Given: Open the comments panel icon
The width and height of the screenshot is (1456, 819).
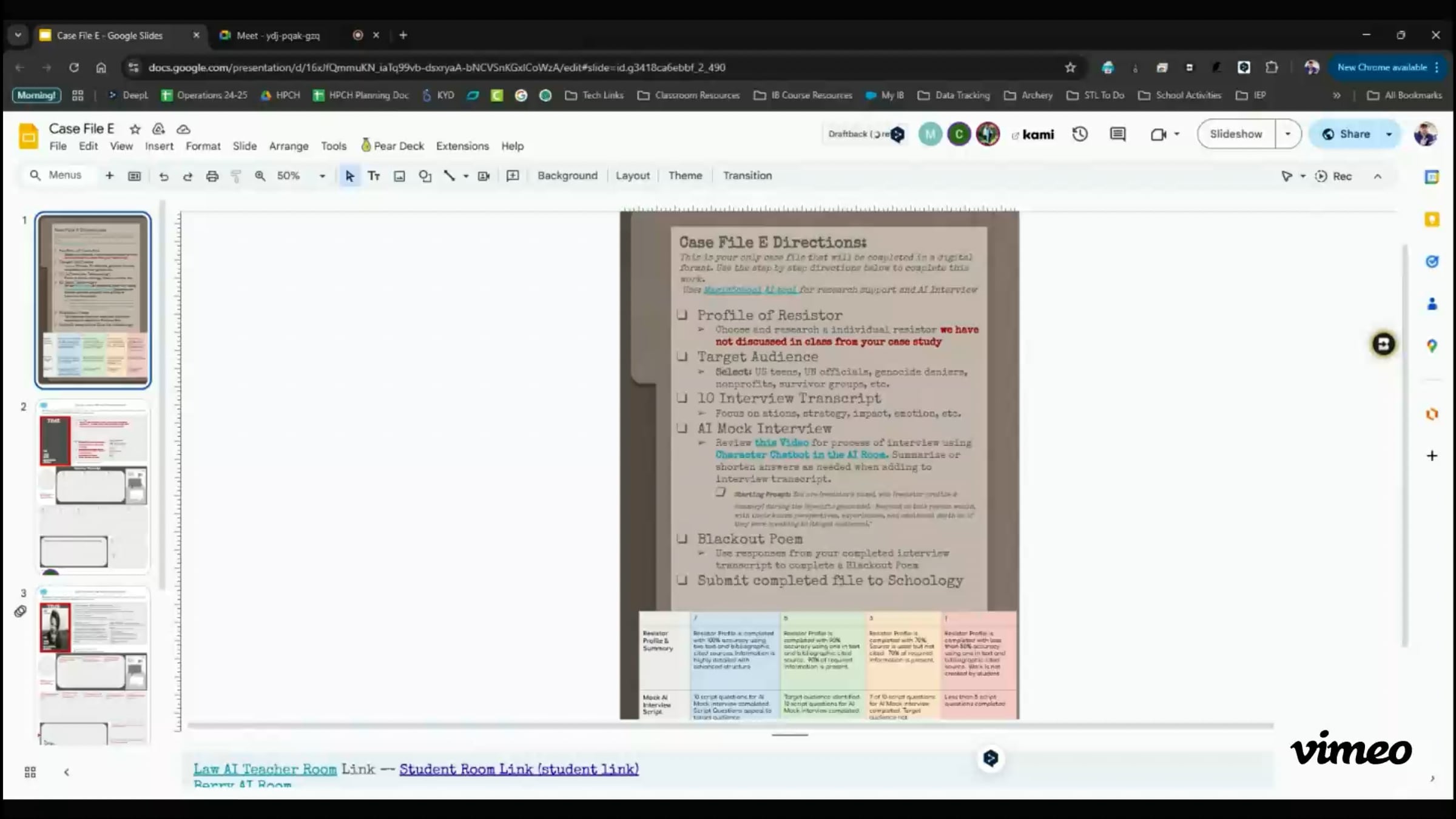Looking at the screenshot, I should pos(1117,134).
